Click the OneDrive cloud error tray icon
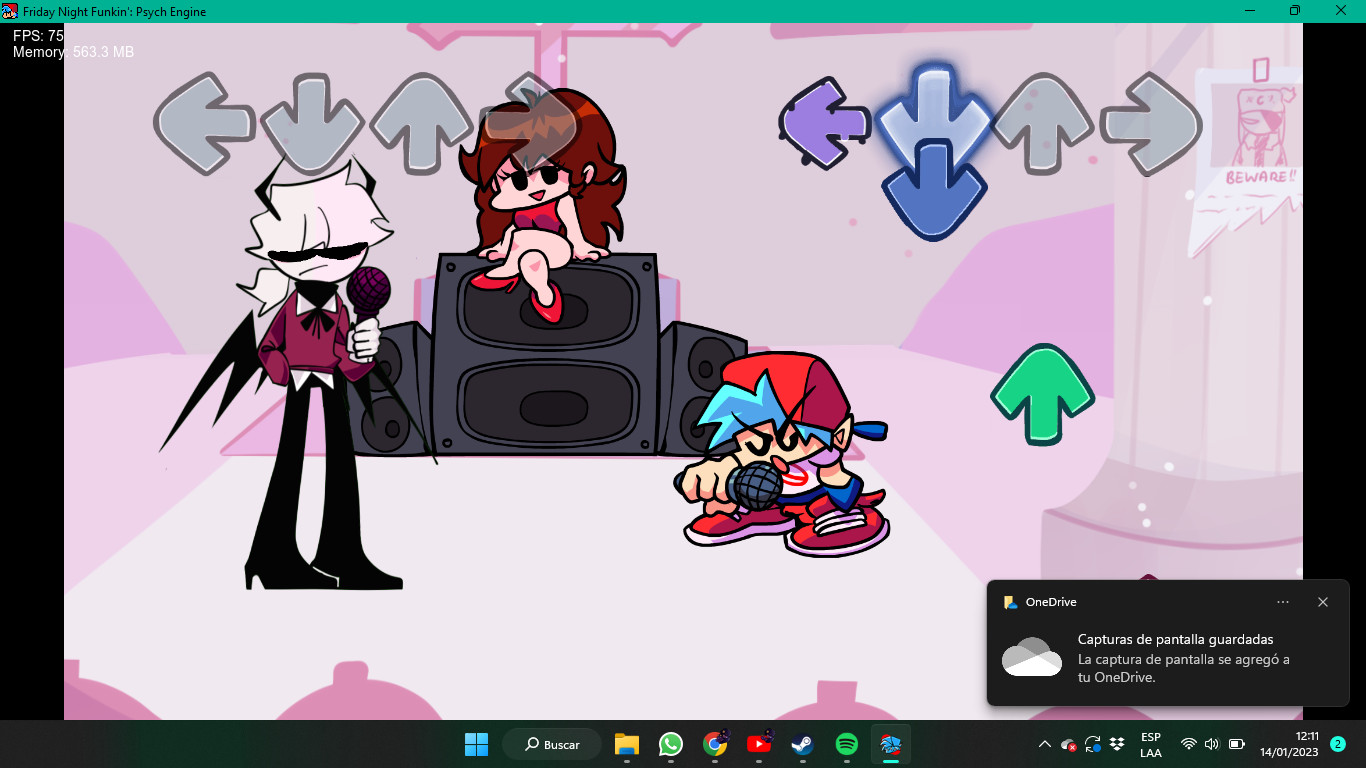1366x768 pixels. [x=1069, y=744]
